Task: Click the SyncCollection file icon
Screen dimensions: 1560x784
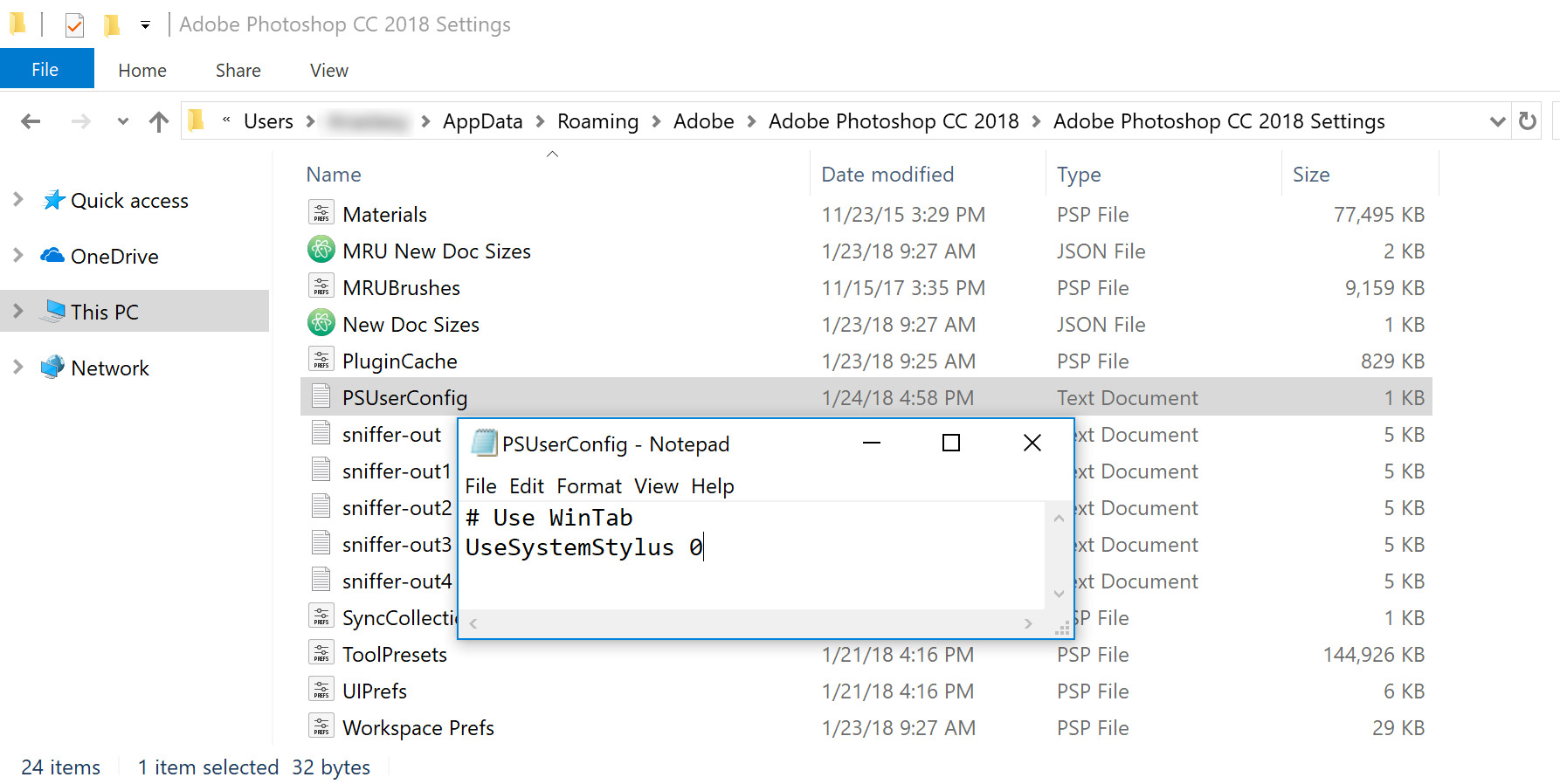Action: 321,616
